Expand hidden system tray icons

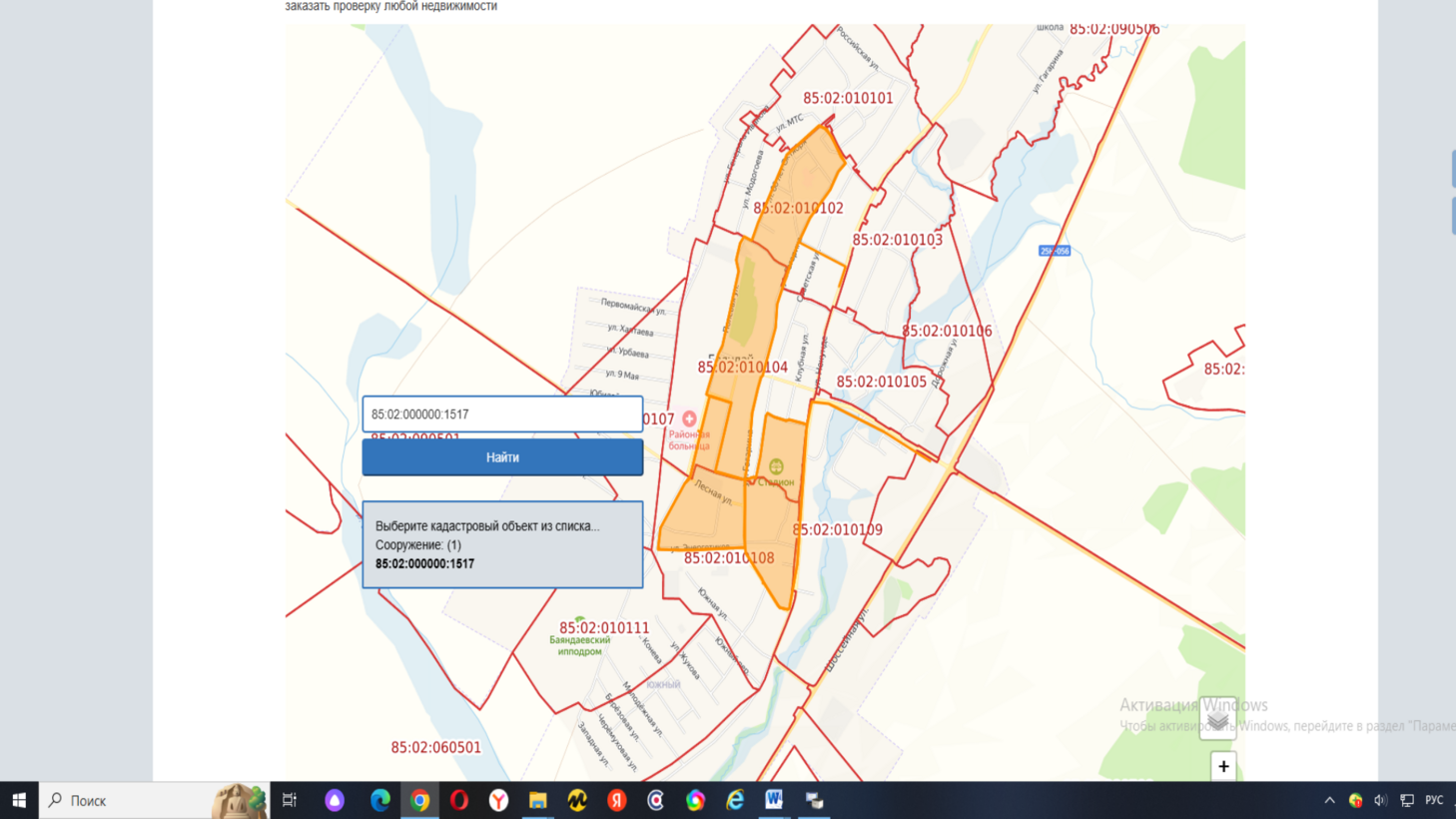1329,800
